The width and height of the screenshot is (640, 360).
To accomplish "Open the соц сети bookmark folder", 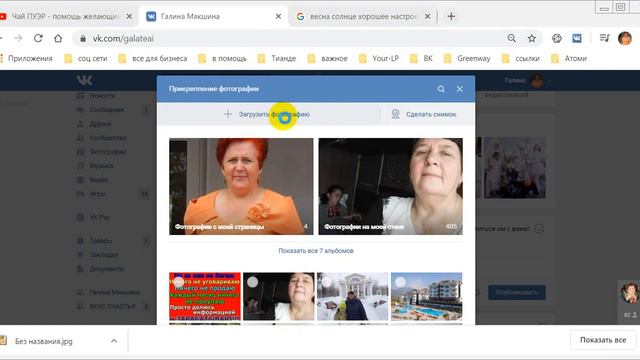I will pos(86,58).
